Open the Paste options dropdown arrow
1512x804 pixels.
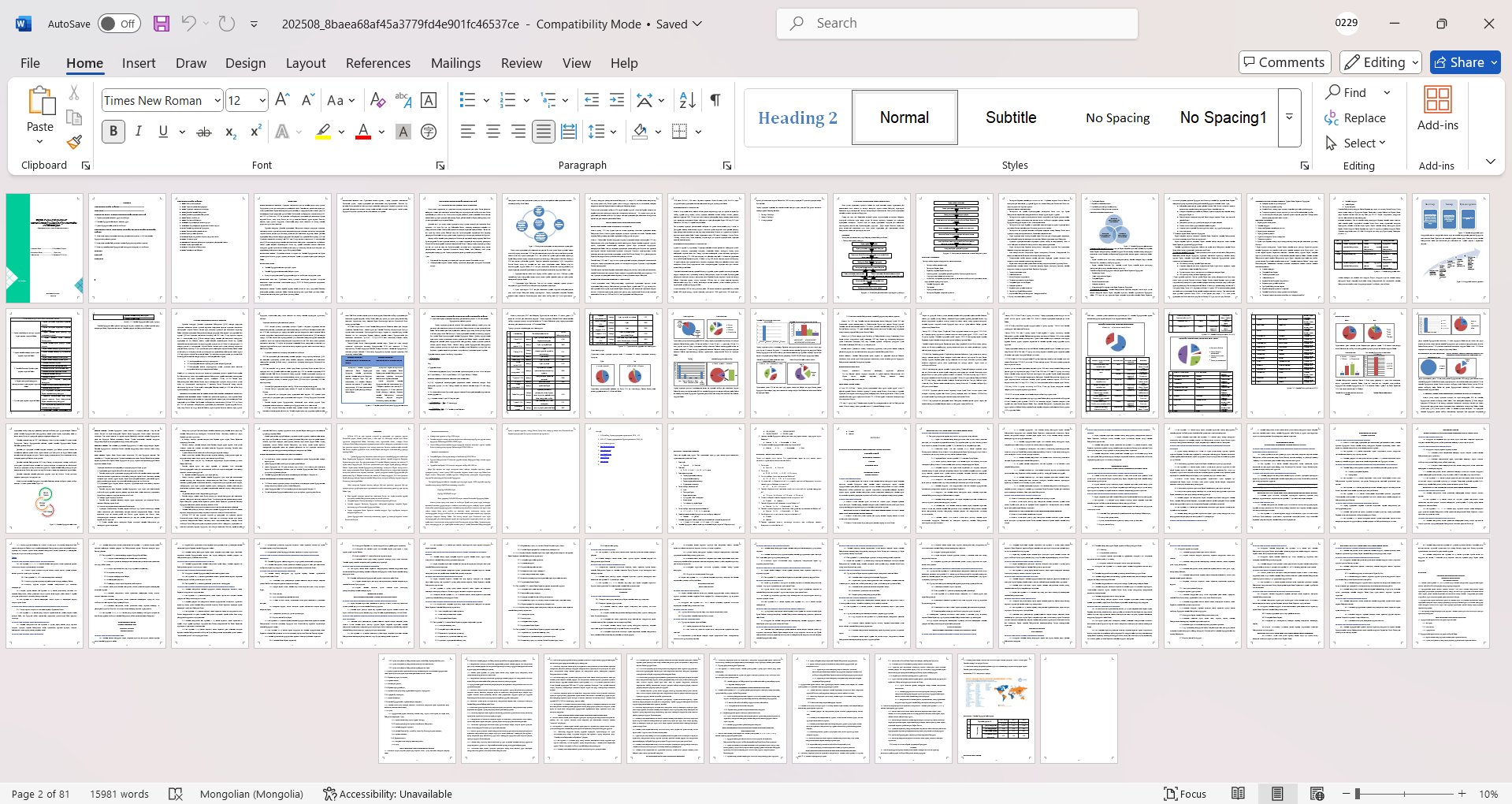(40, 142)
